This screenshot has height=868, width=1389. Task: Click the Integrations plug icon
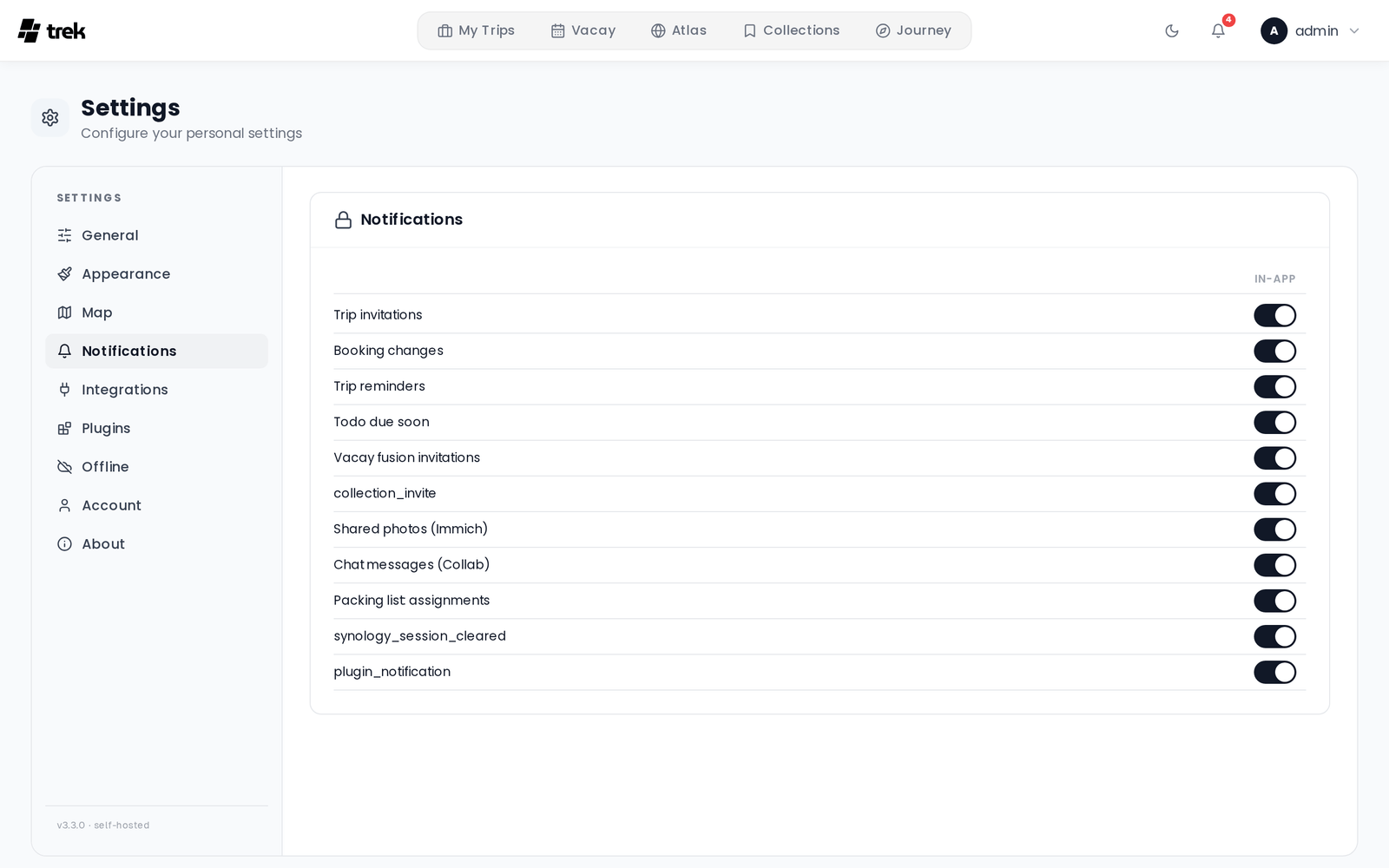[x=64, y=390]
